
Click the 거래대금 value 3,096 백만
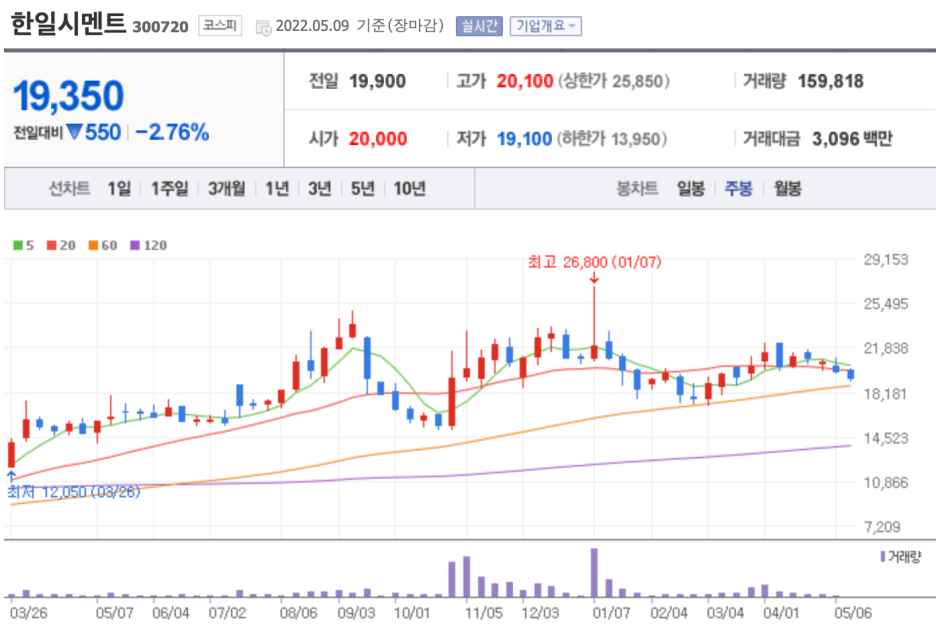[852, 139]
